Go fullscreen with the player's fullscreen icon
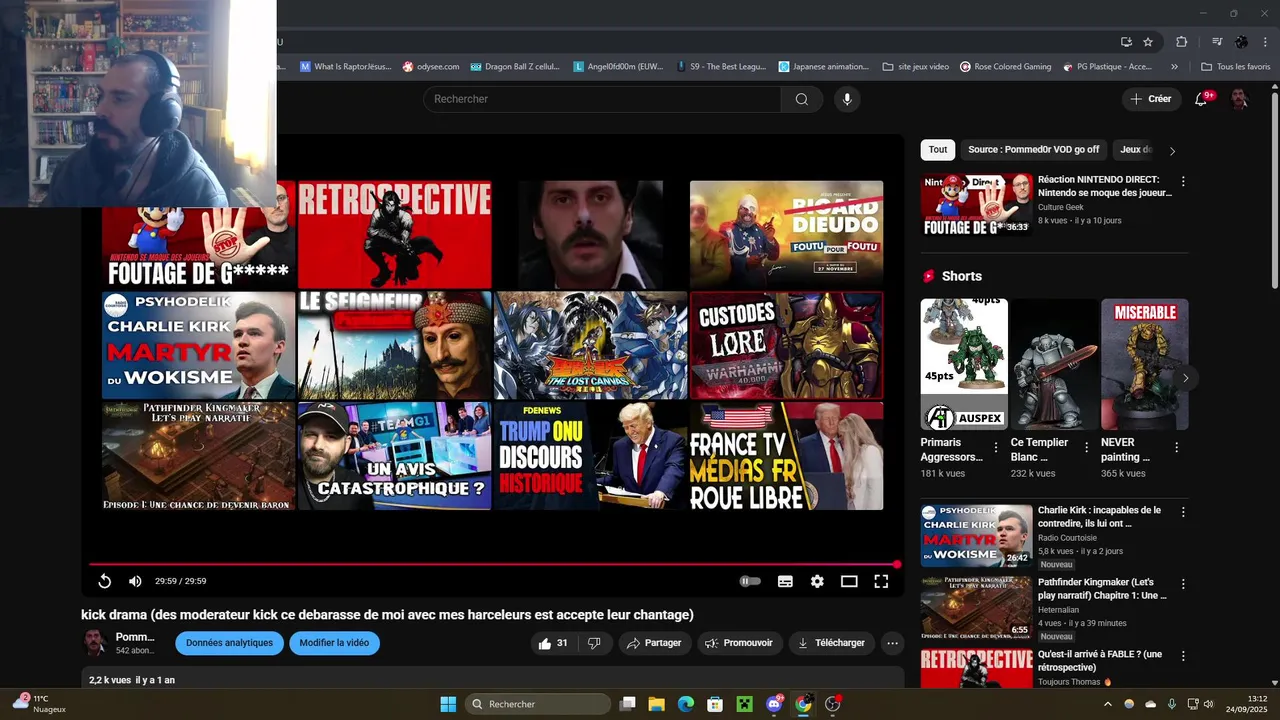The image size is (1280, 720). click(881, 581)
